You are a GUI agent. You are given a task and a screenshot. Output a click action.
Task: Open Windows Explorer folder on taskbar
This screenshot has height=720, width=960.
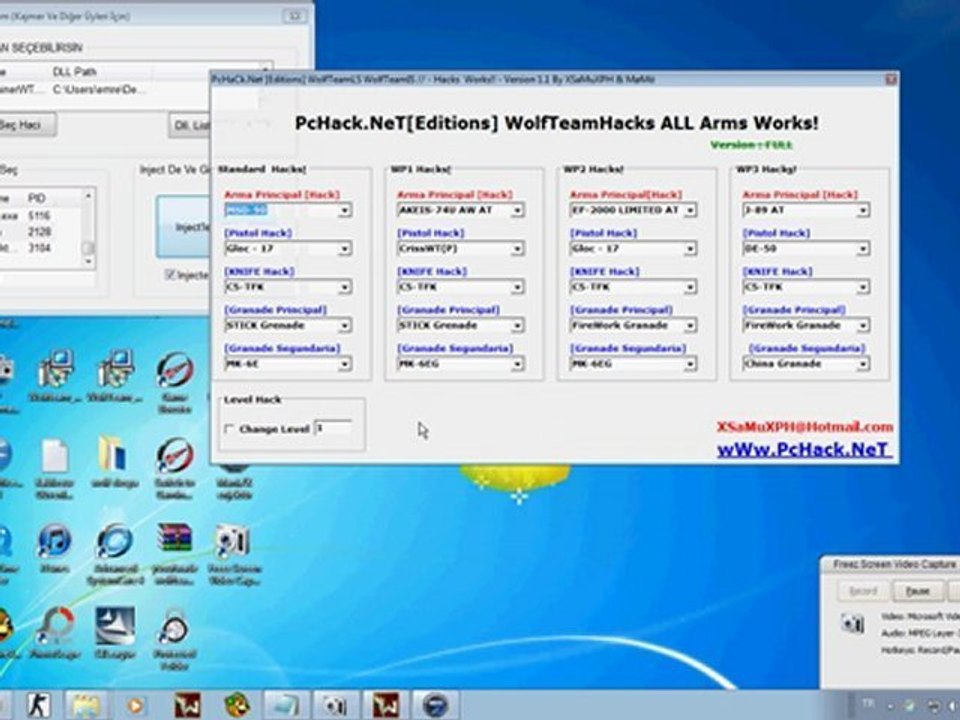point(86,705)
